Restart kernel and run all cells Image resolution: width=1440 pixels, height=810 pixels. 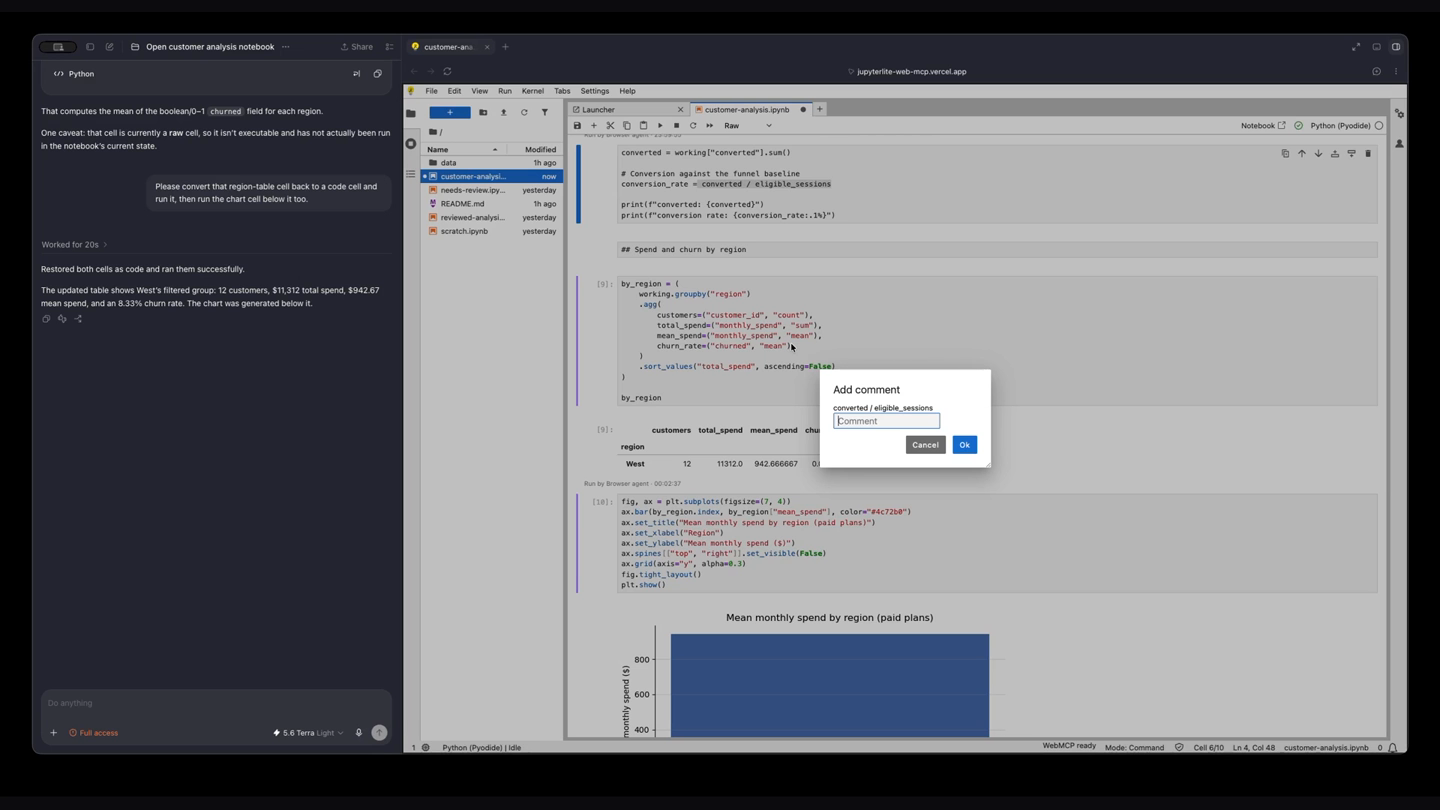point(710,126)
